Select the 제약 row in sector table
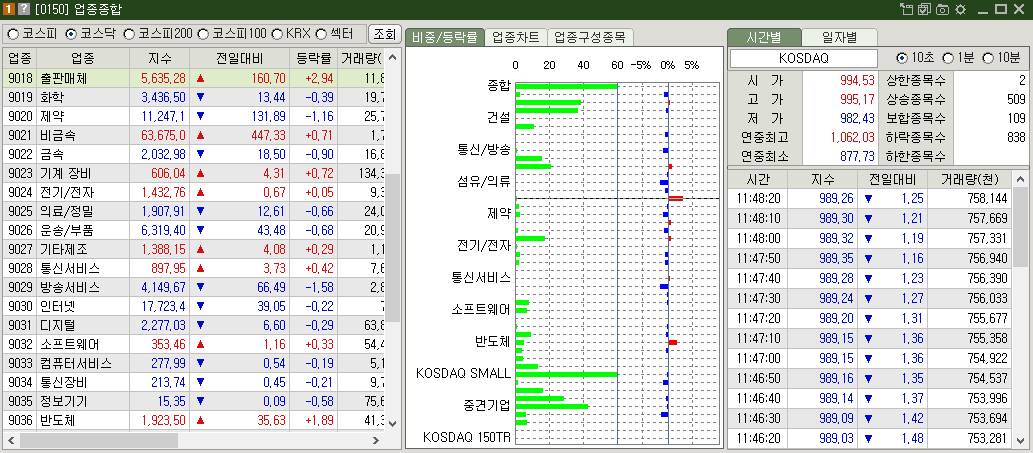 (194, 117)
